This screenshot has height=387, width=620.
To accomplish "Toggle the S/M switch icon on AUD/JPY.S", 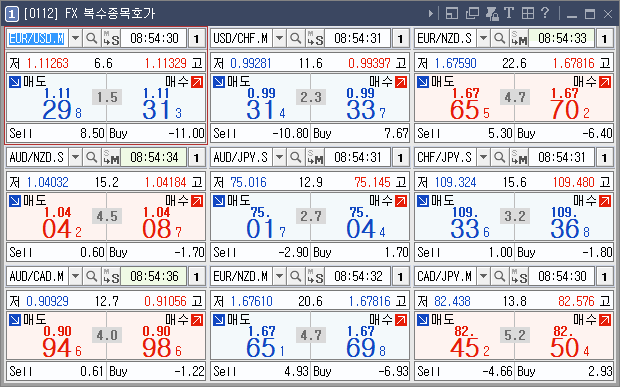I will pos(315,157).
